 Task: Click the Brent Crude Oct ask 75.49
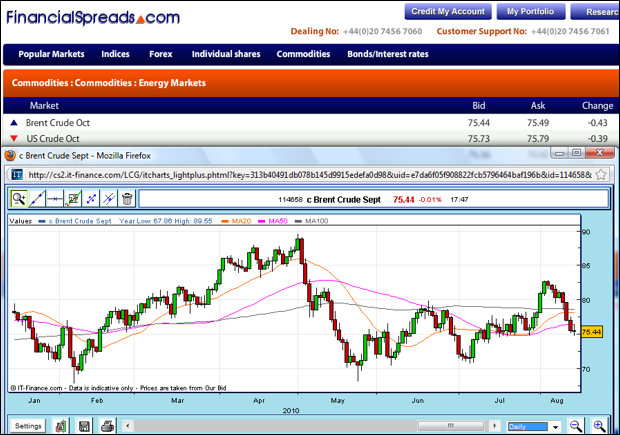click(x=538, y=123)
